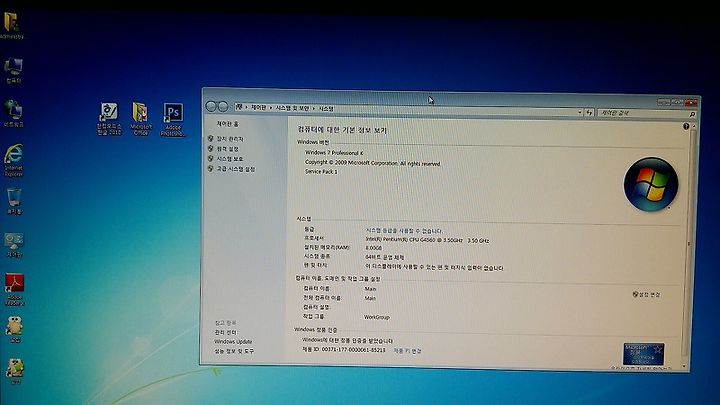The width and height of the screenshot is (720, 405).
Task: Open Windows Update in the sidebar
Action: click(x=233, y=342)
